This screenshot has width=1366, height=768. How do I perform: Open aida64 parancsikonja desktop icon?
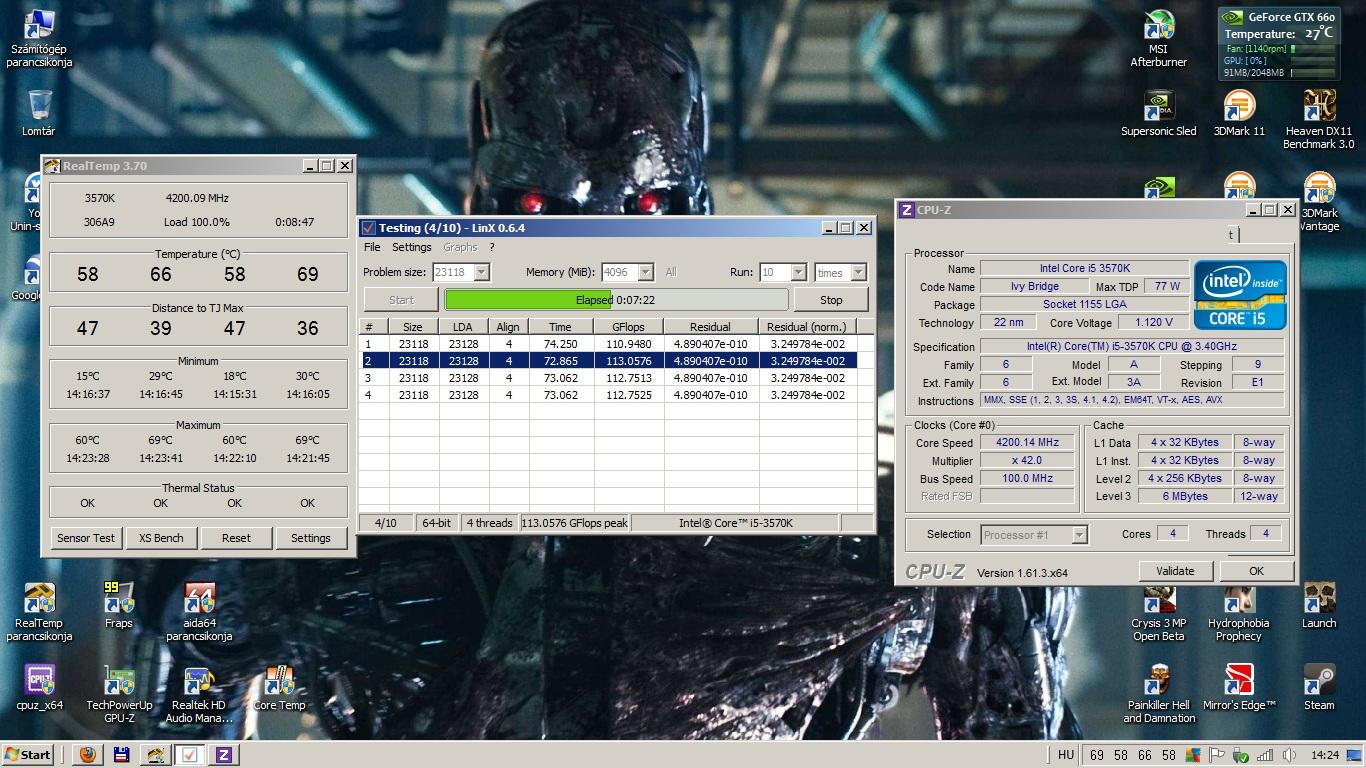coord(199,612)
